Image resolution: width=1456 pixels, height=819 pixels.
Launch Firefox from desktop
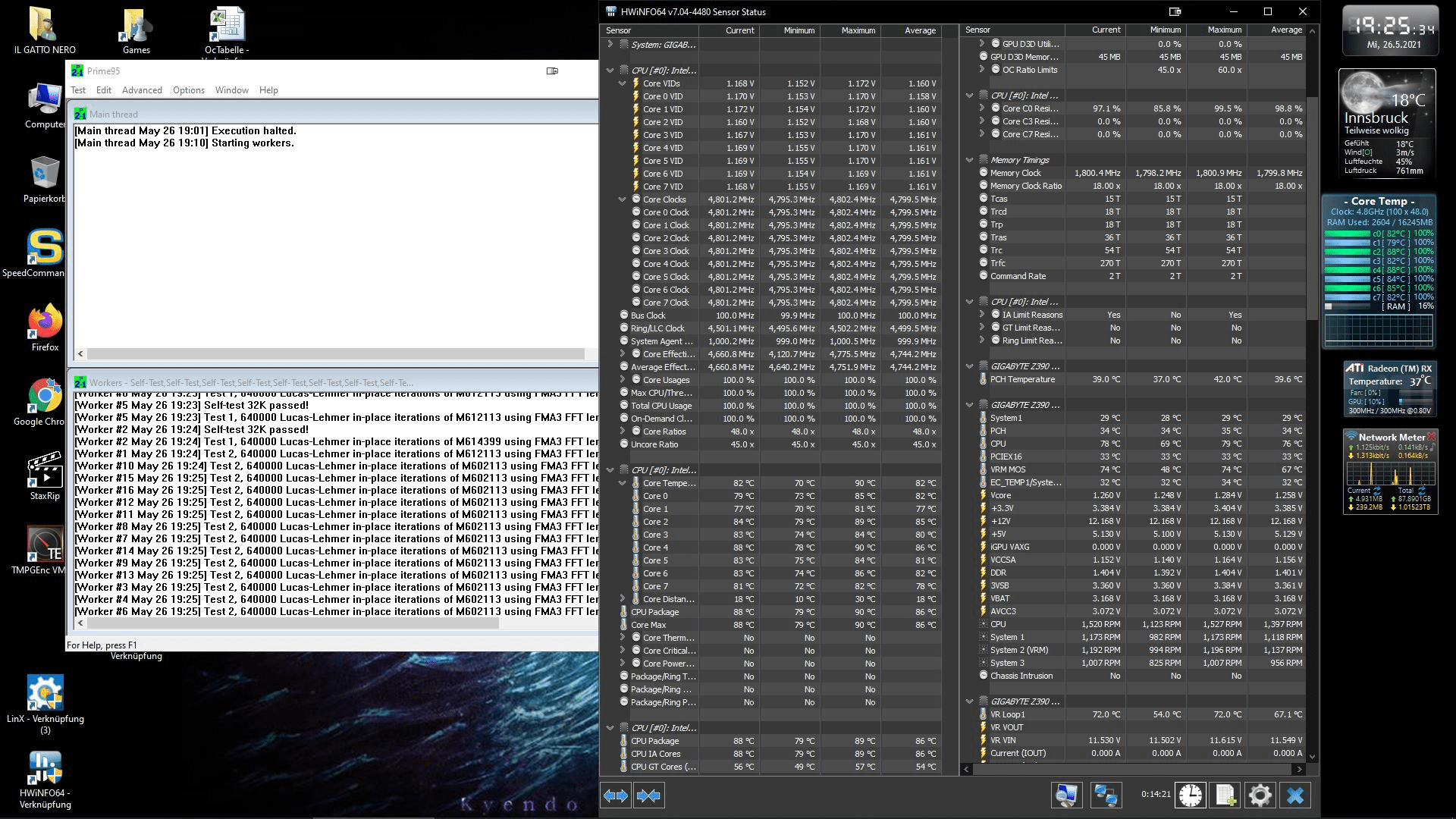[45, 328]
